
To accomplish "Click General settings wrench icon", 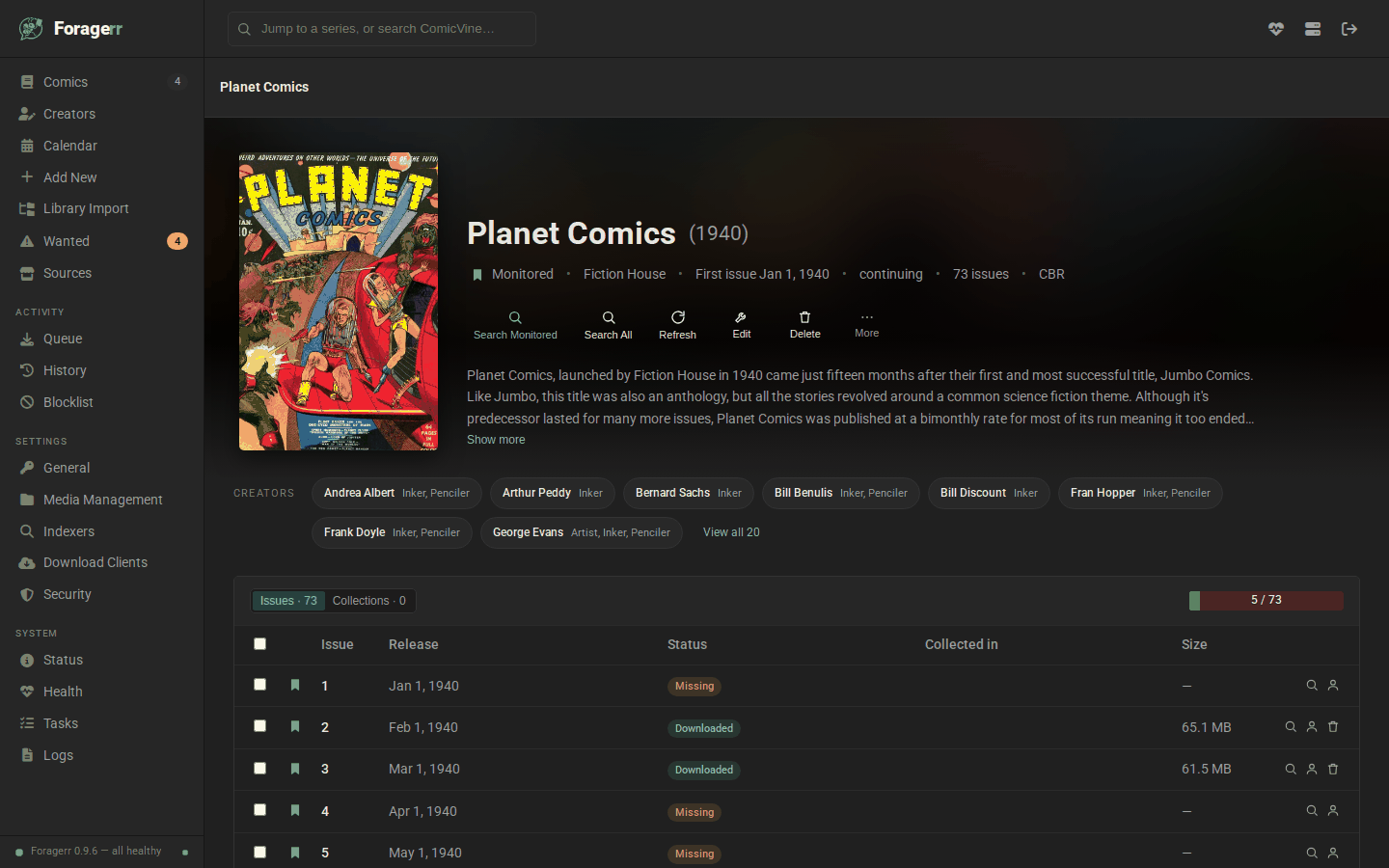I will [x=27, y=468].
